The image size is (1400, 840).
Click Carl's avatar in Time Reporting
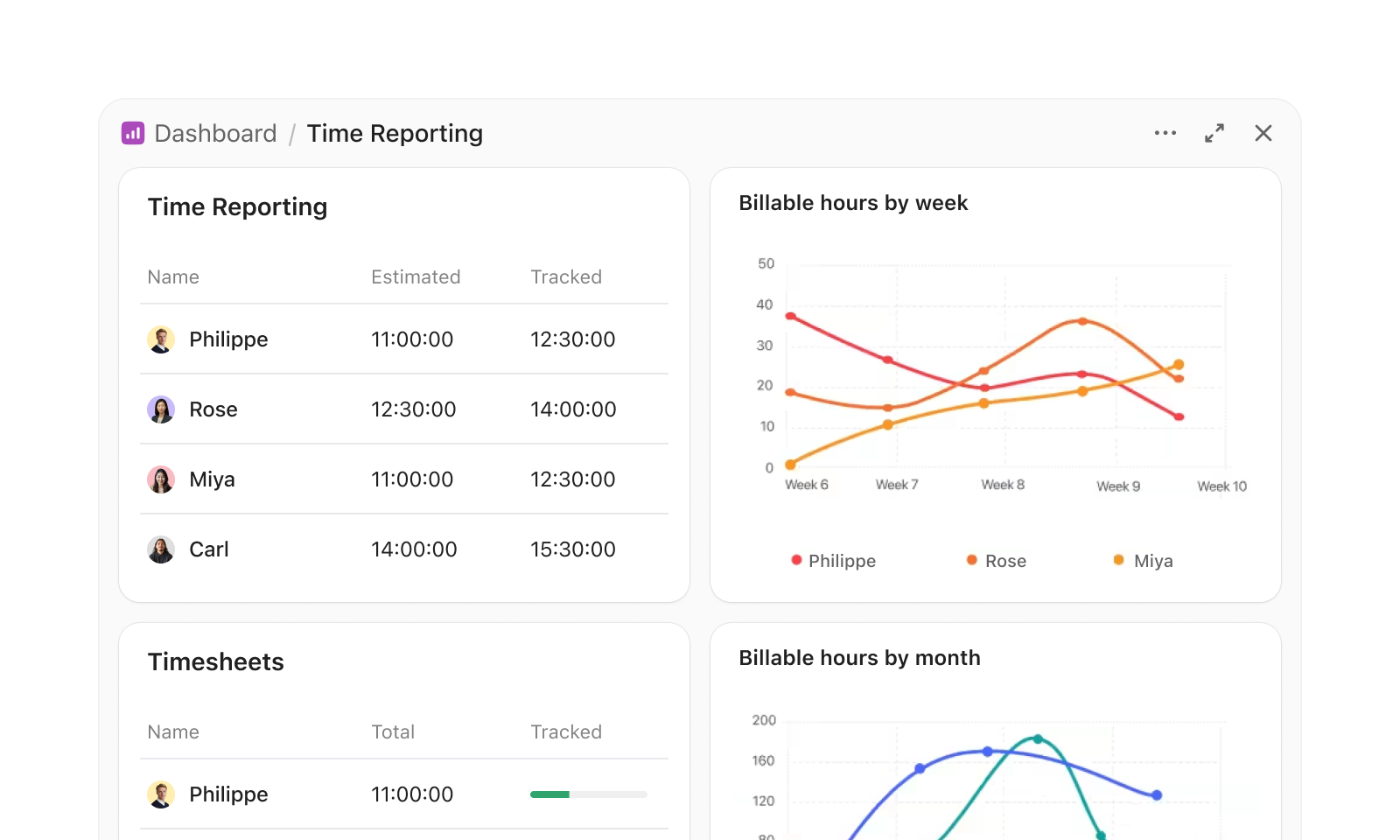[x=161, y=549]
